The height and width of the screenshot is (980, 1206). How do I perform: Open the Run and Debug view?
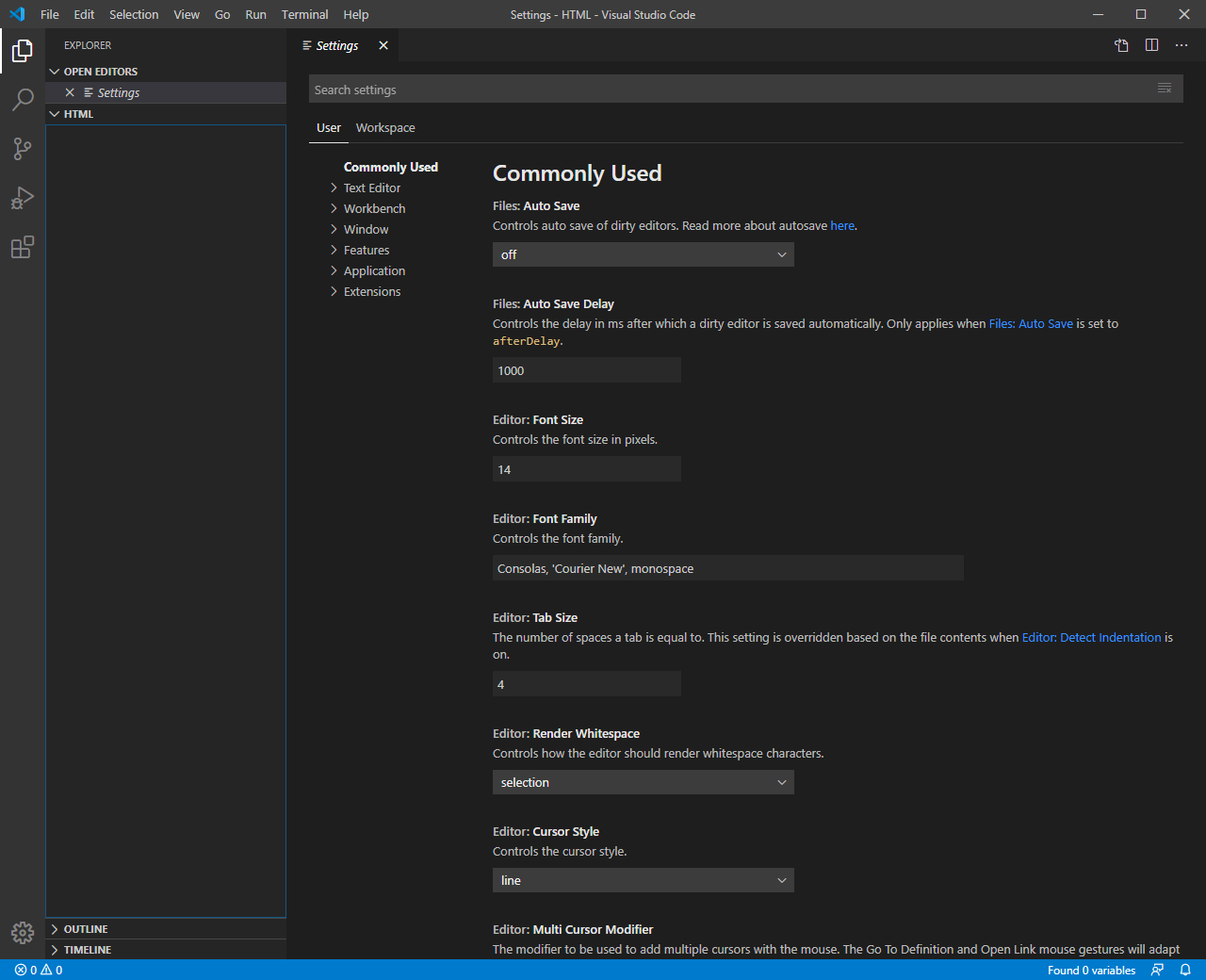tap(23, 198)
